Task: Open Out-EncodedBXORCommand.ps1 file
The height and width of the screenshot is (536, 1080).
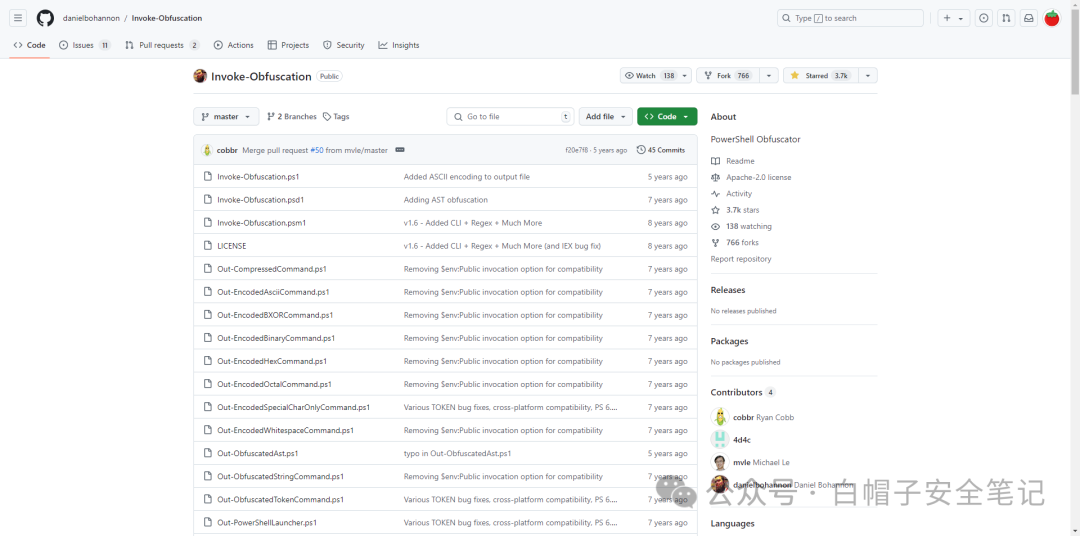Action: tap(275, 315)
